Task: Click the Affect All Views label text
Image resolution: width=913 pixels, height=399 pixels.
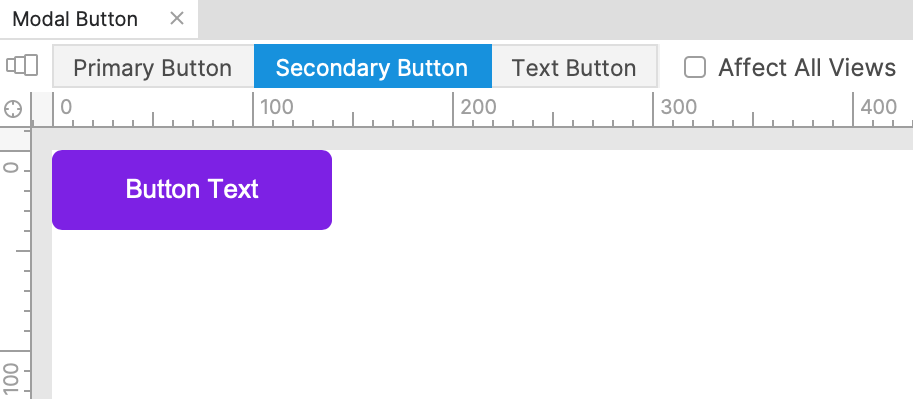Action: click(x=807, y=68)
